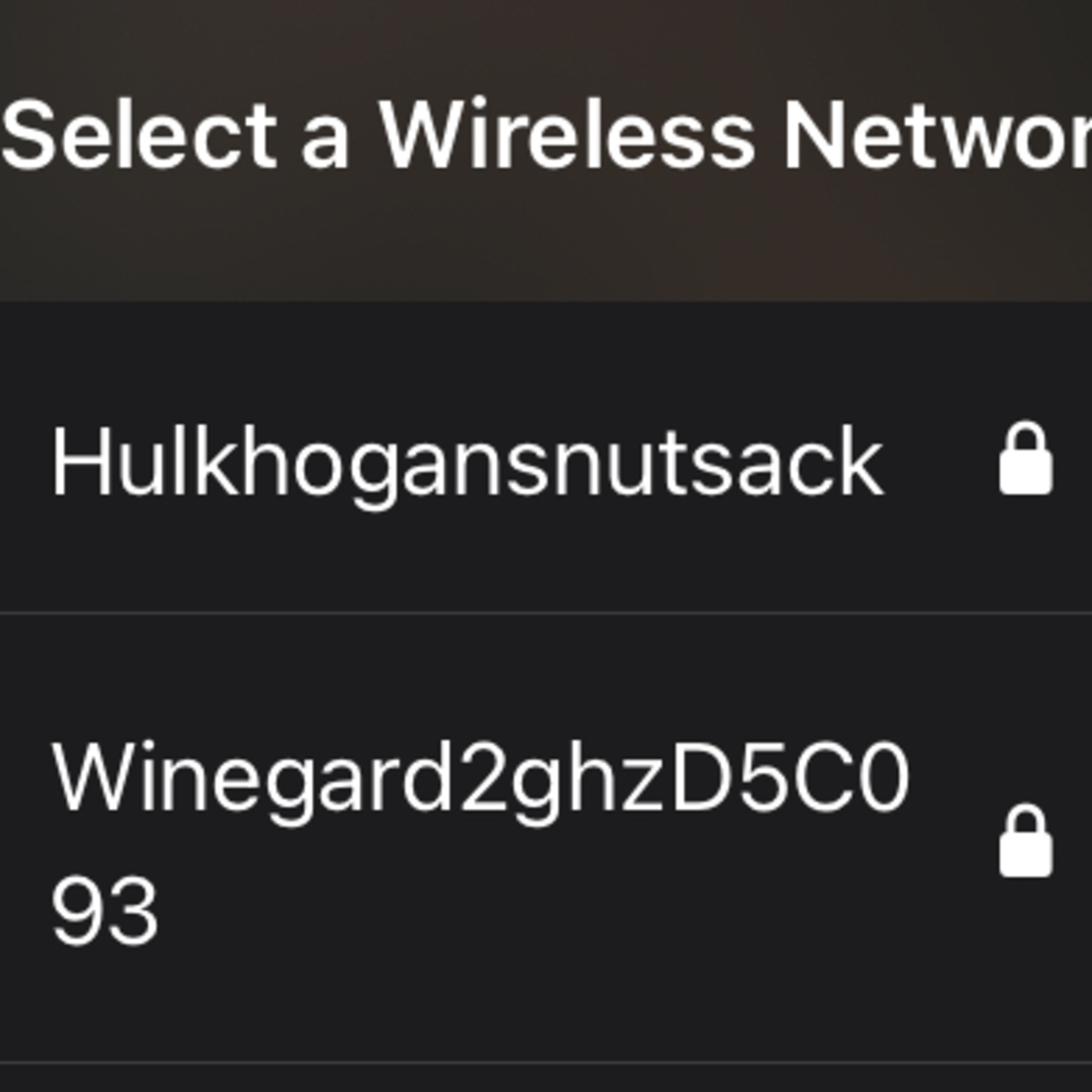This screenshot has height=1092, width=1092.
Task: Click the Hulkhogansnutsack network name text
Action: click(467, 468)
